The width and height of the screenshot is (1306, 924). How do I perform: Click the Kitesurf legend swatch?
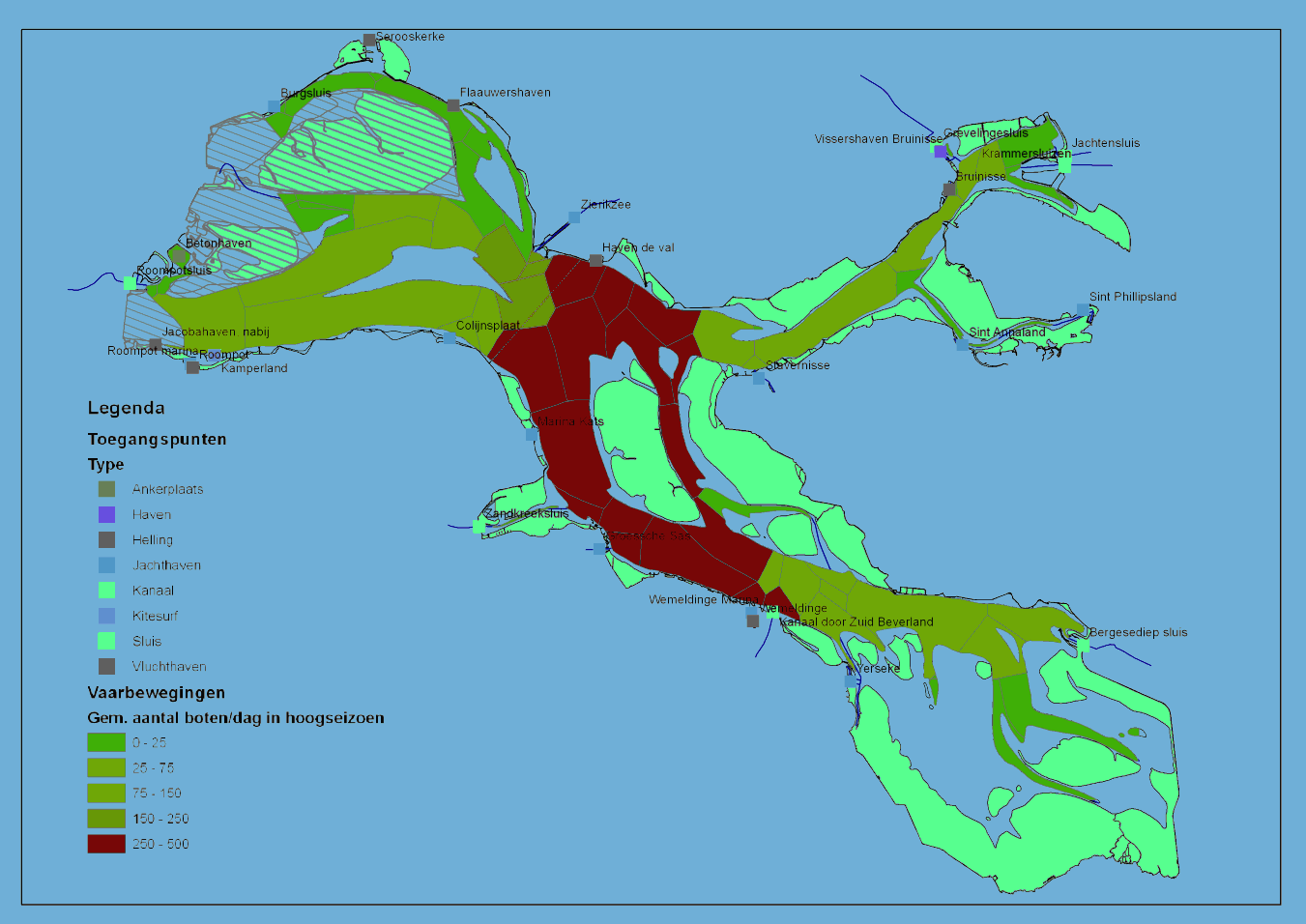(x=106, y=616)
